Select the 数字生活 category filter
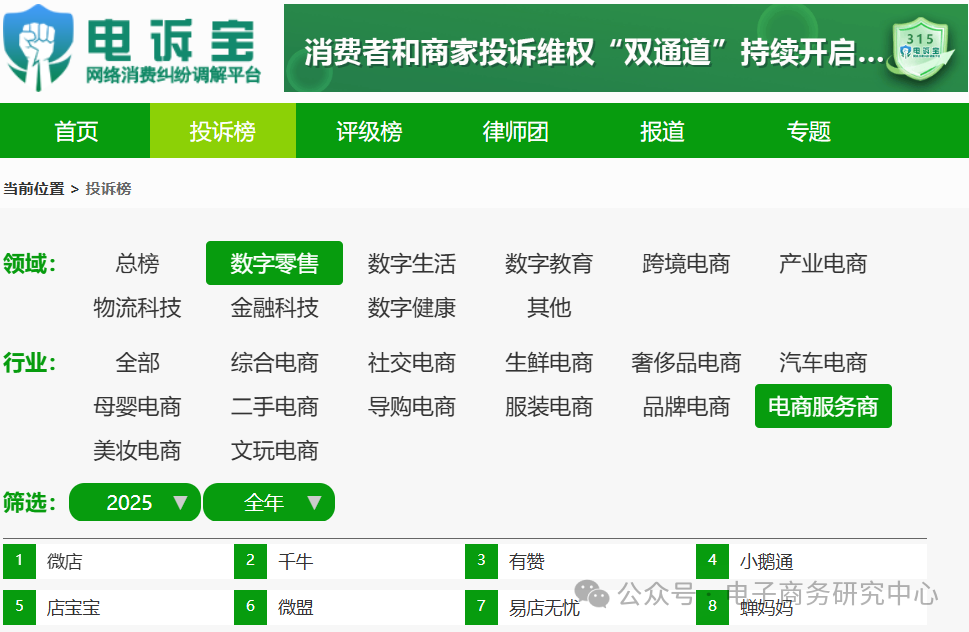Viewport: 969px width, 632px height. click(x=412, y=263)
